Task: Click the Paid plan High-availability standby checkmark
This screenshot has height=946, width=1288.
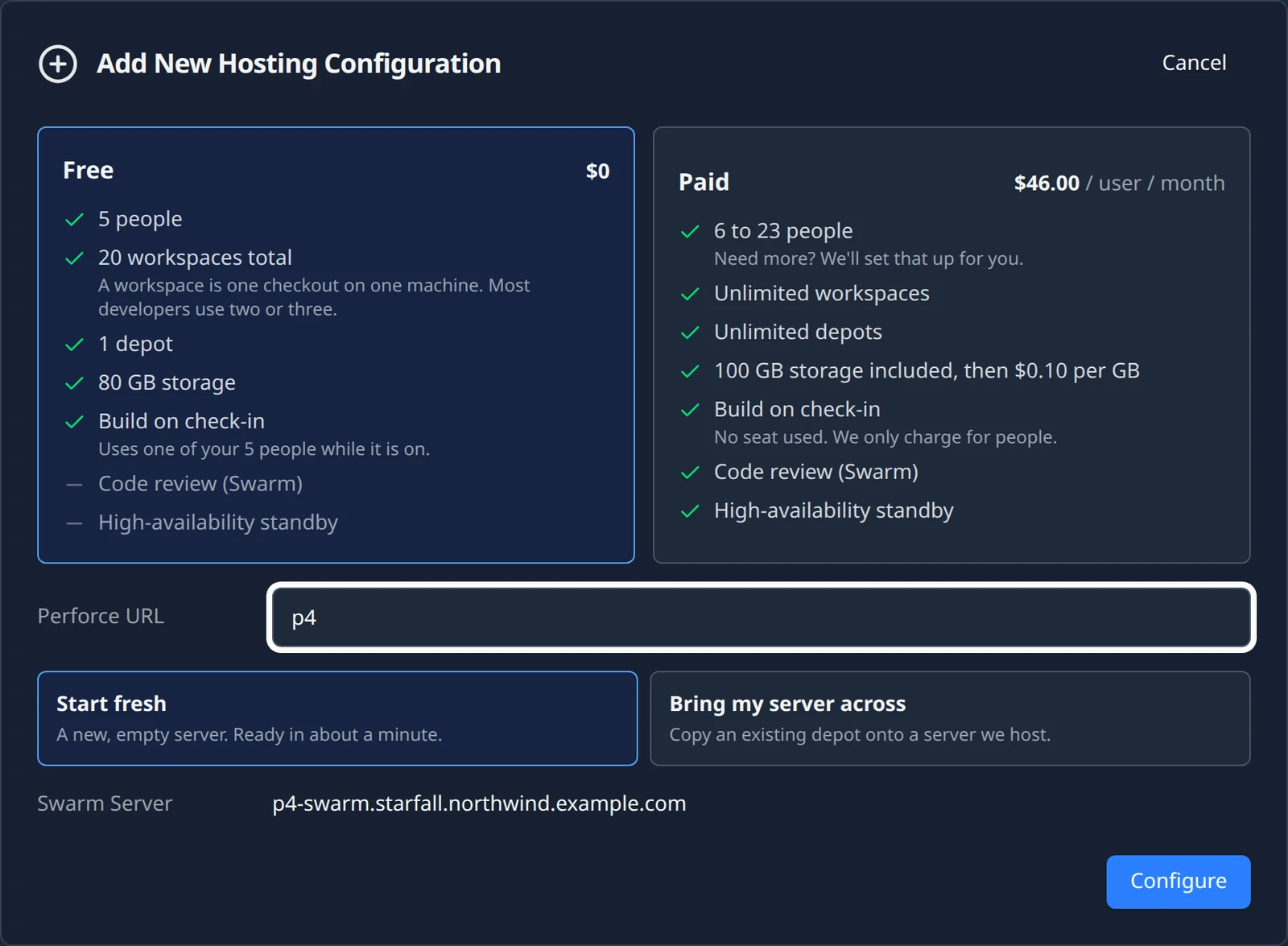Action: click(690, 511)
